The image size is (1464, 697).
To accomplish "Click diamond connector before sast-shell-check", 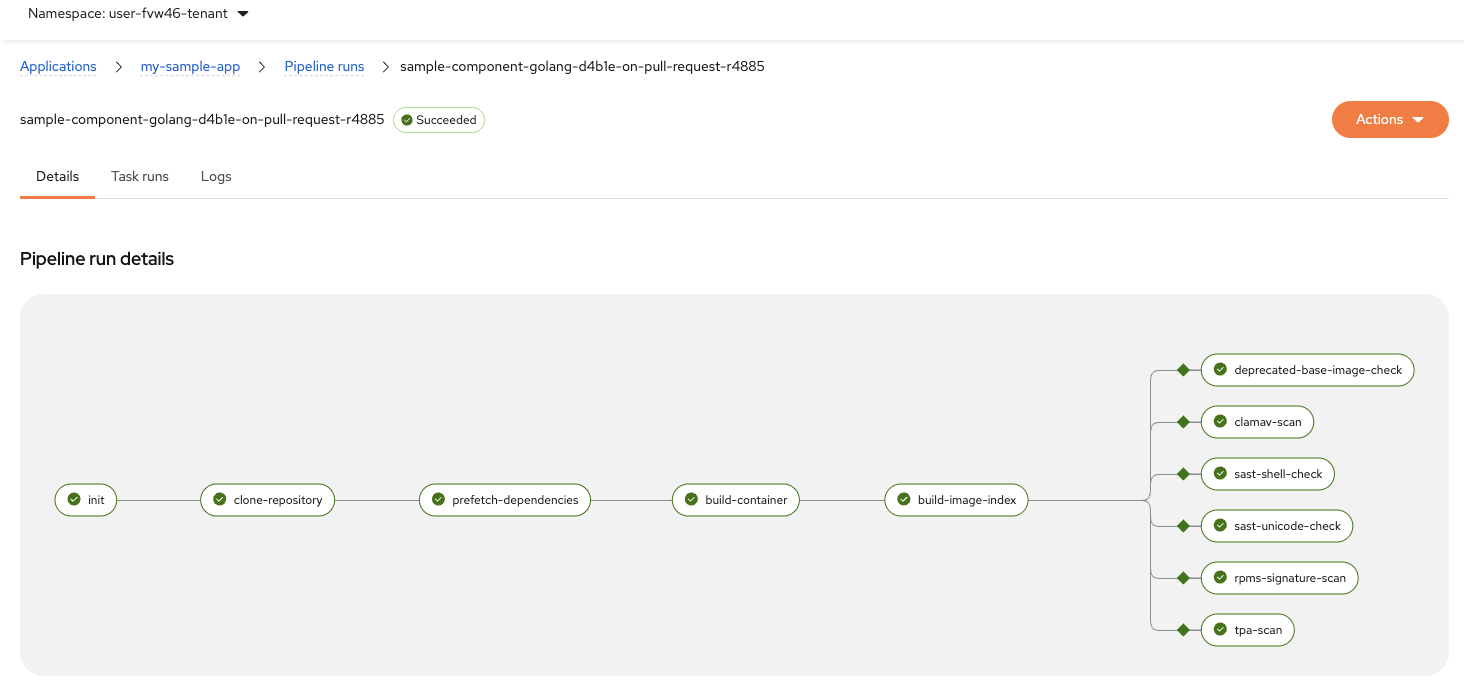I will (x=1183, y=474).
